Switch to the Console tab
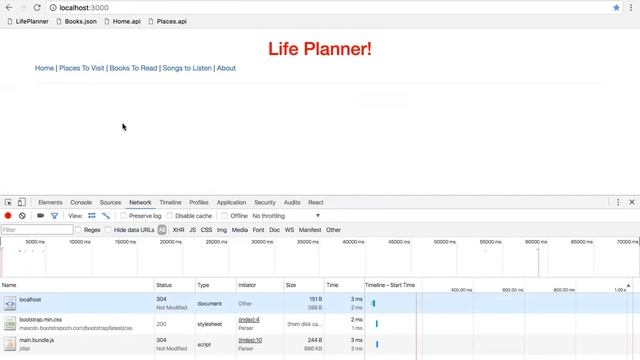This screenshot has width=640, height=360. 81,202
